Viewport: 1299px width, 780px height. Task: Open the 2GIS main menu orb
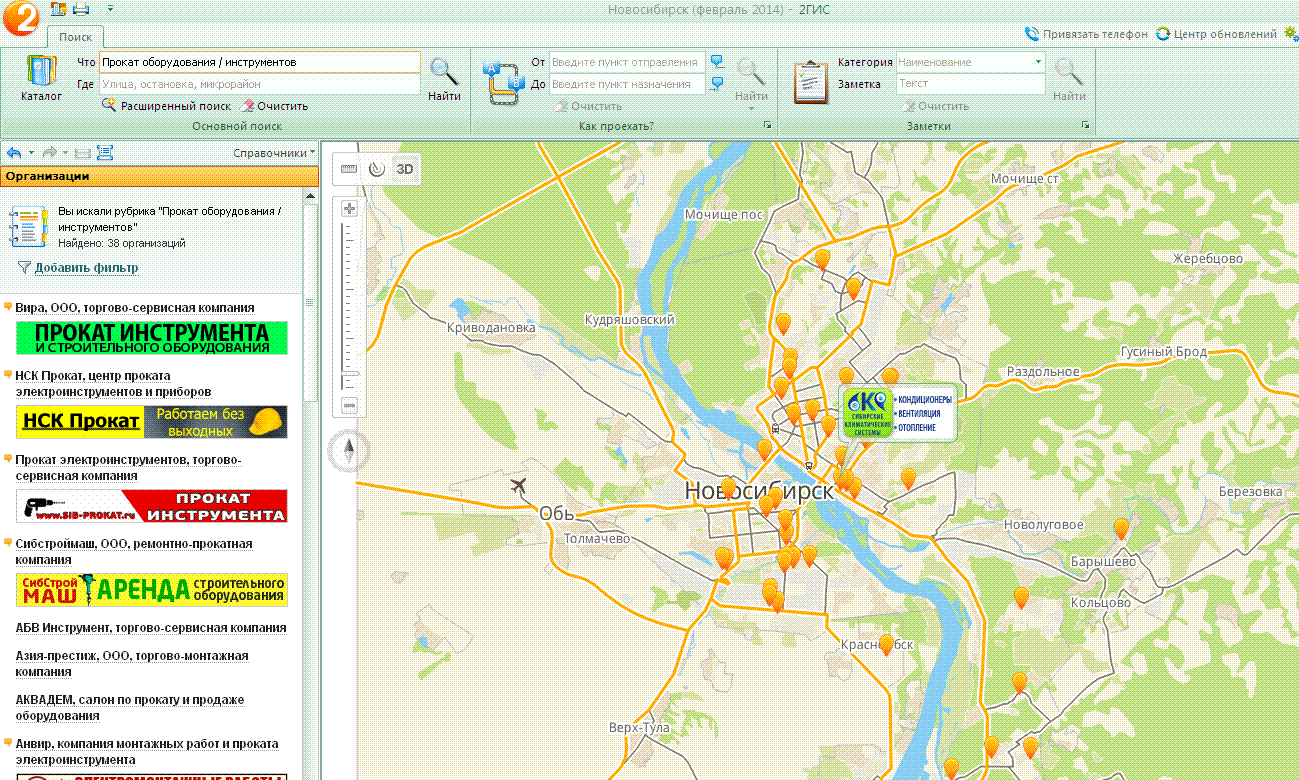[x=20, y=17]
